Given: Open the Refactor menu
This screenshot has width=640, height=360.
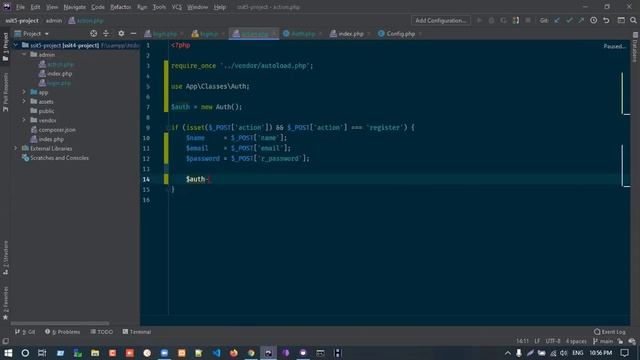Looking at the screenshot, I should [x=120, y=7].
